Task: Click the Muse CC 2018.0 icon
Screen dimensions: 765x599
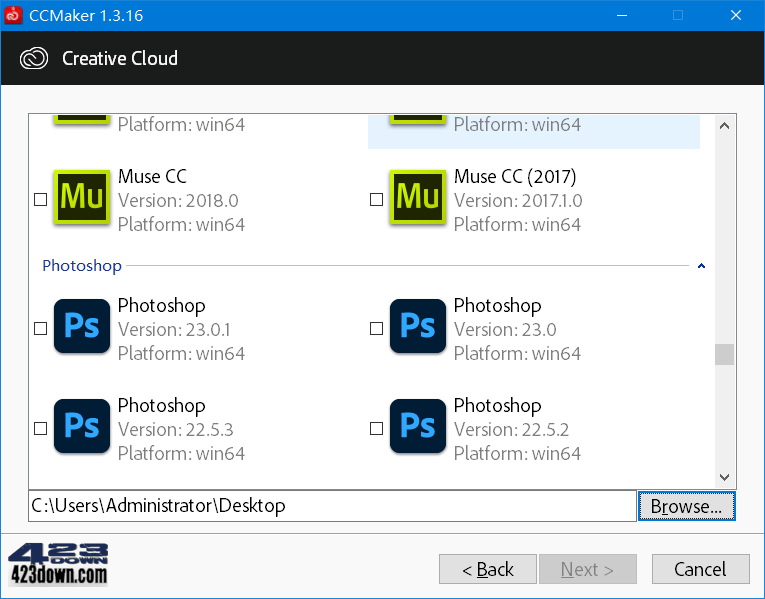Action: [x=81, y=197]
